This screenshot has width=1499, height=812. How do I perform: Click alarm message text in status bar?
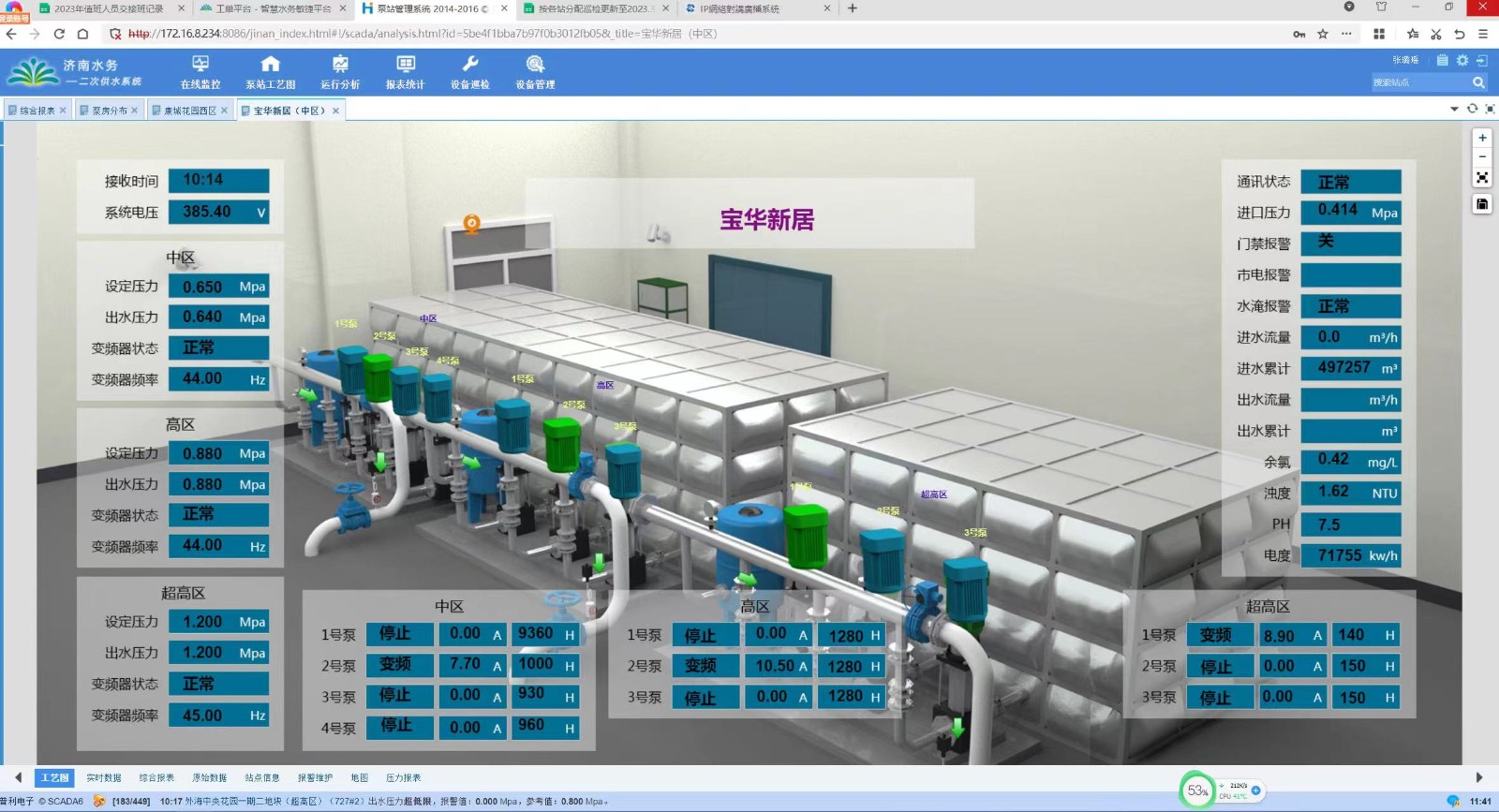tap(384, 802)
